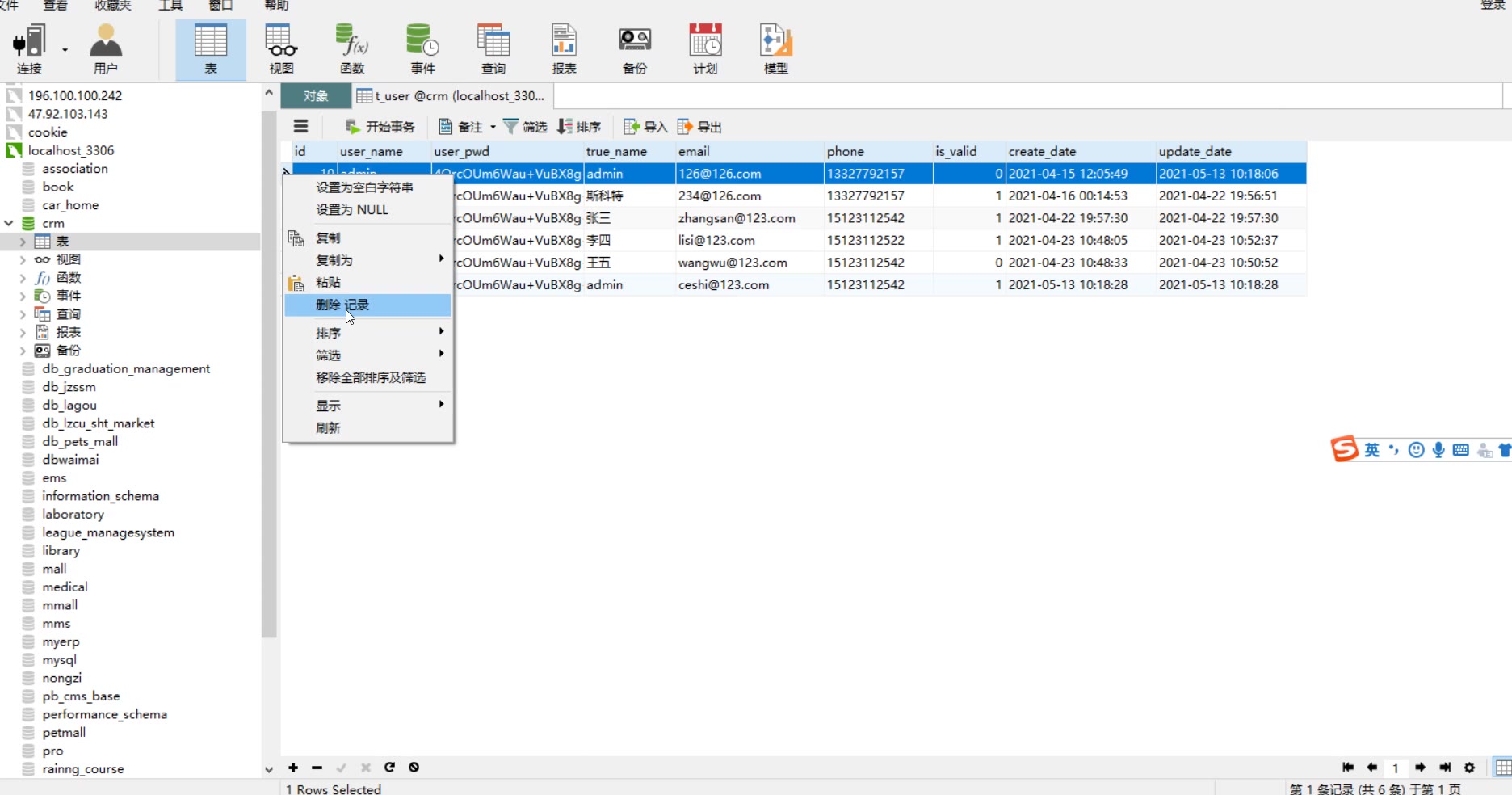Select the localhost_3306 connection
The height and width of the screenshot is (795, 1512).
pyautogui.click(x=71, y=150)
